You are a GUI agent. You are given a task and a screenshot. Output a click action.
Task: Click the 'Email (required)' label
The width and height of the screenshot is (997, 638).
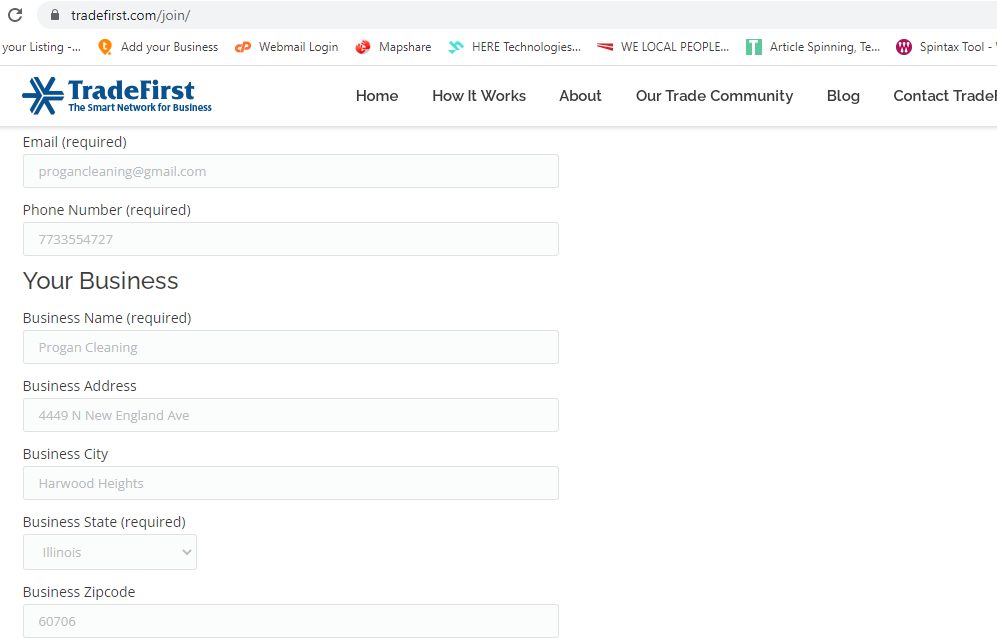(74, 142)
